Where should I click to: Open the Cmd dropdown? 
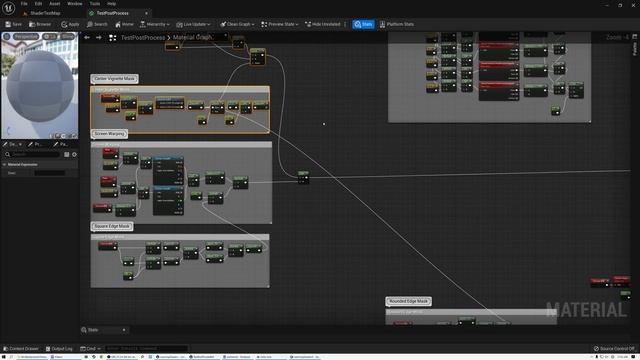coord(90,349)
